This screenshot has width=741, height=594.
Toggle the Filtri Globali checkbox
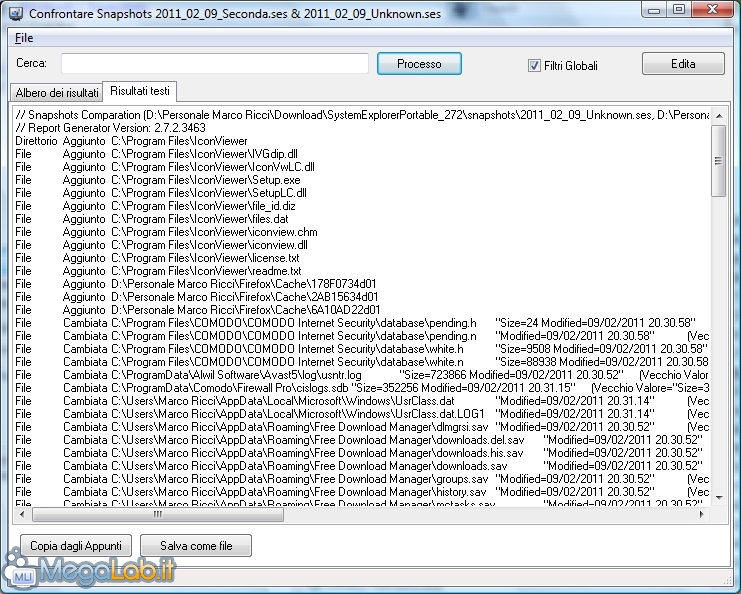click(534, 65)
